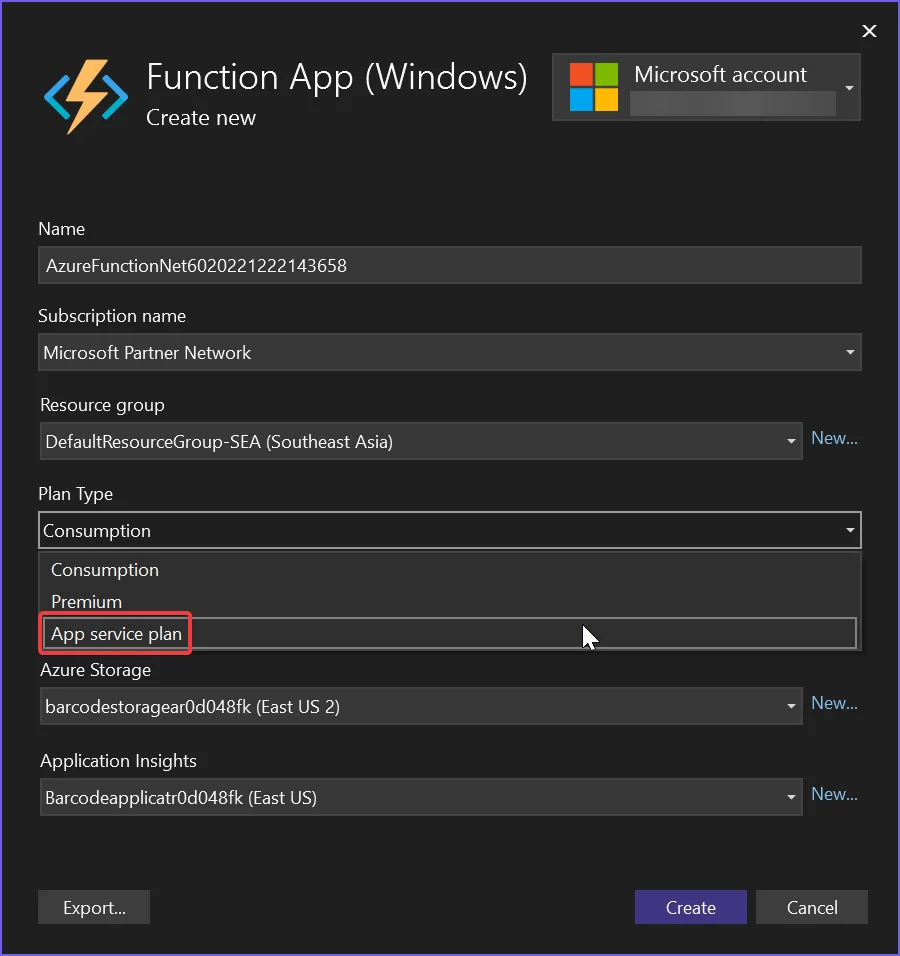Click the Microsoft four-color logo
The image size is (900, 956).
594,87
